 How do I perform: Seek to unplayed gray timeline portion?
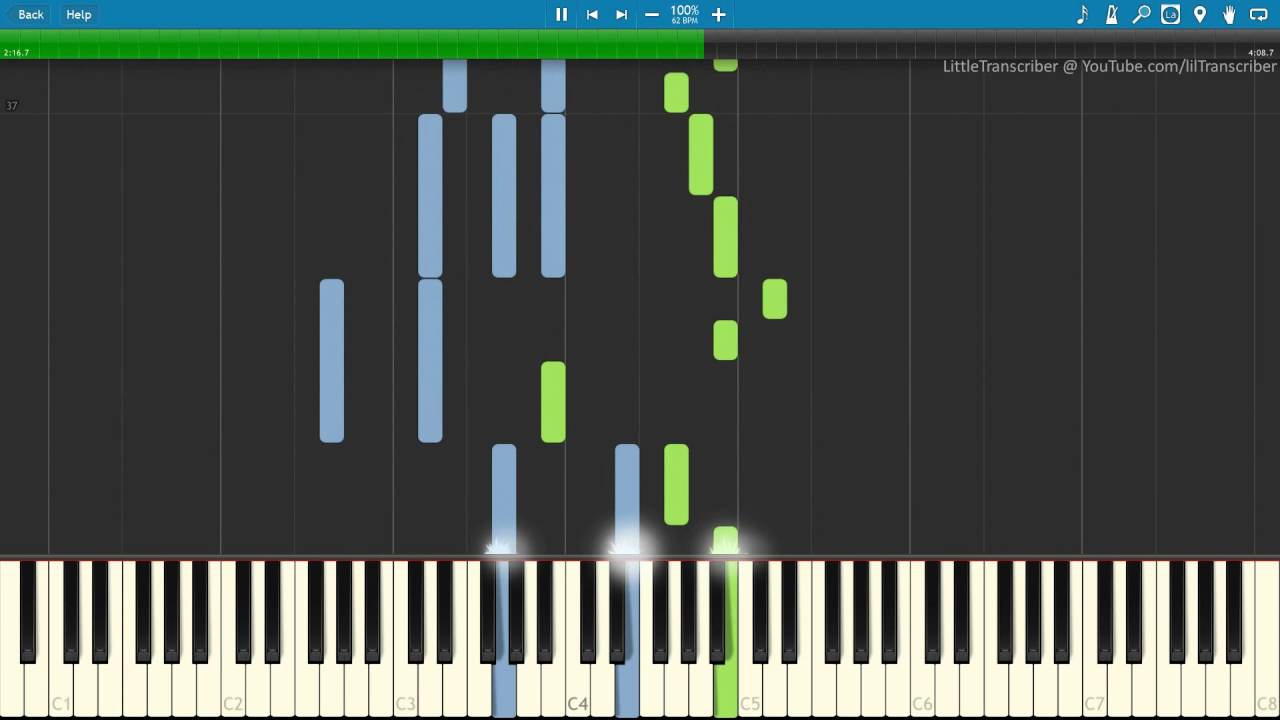coord(992,44)
